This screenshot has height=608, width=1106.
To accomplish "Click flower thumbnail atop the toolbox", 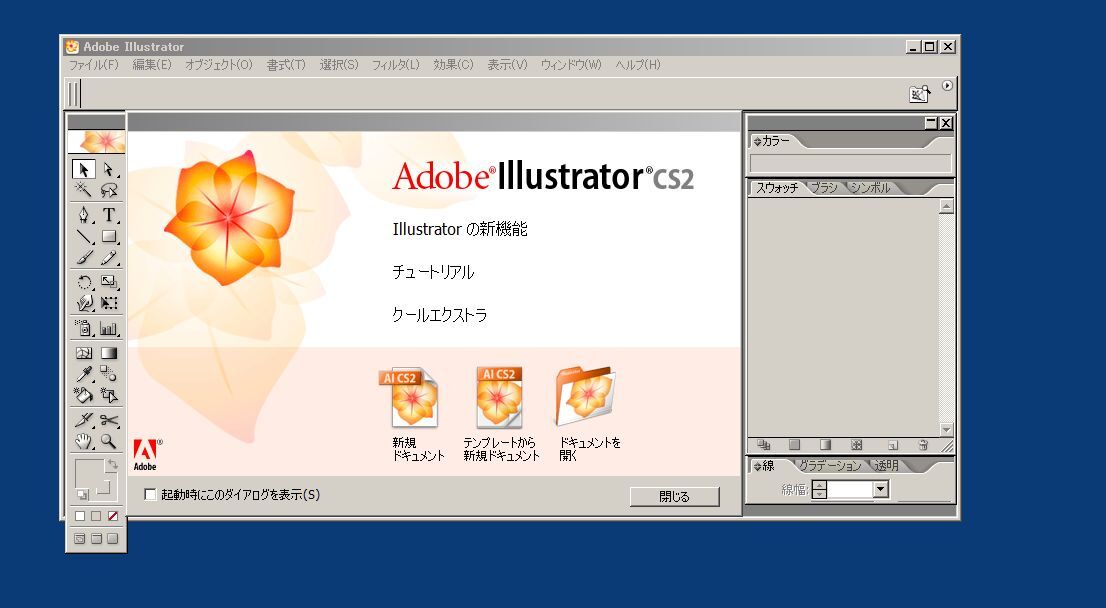I will [x=97, y=141].
